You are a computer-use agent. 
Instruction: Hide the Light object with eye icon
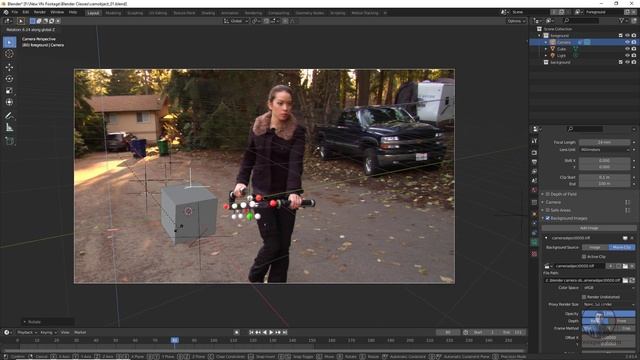point(627,55)
